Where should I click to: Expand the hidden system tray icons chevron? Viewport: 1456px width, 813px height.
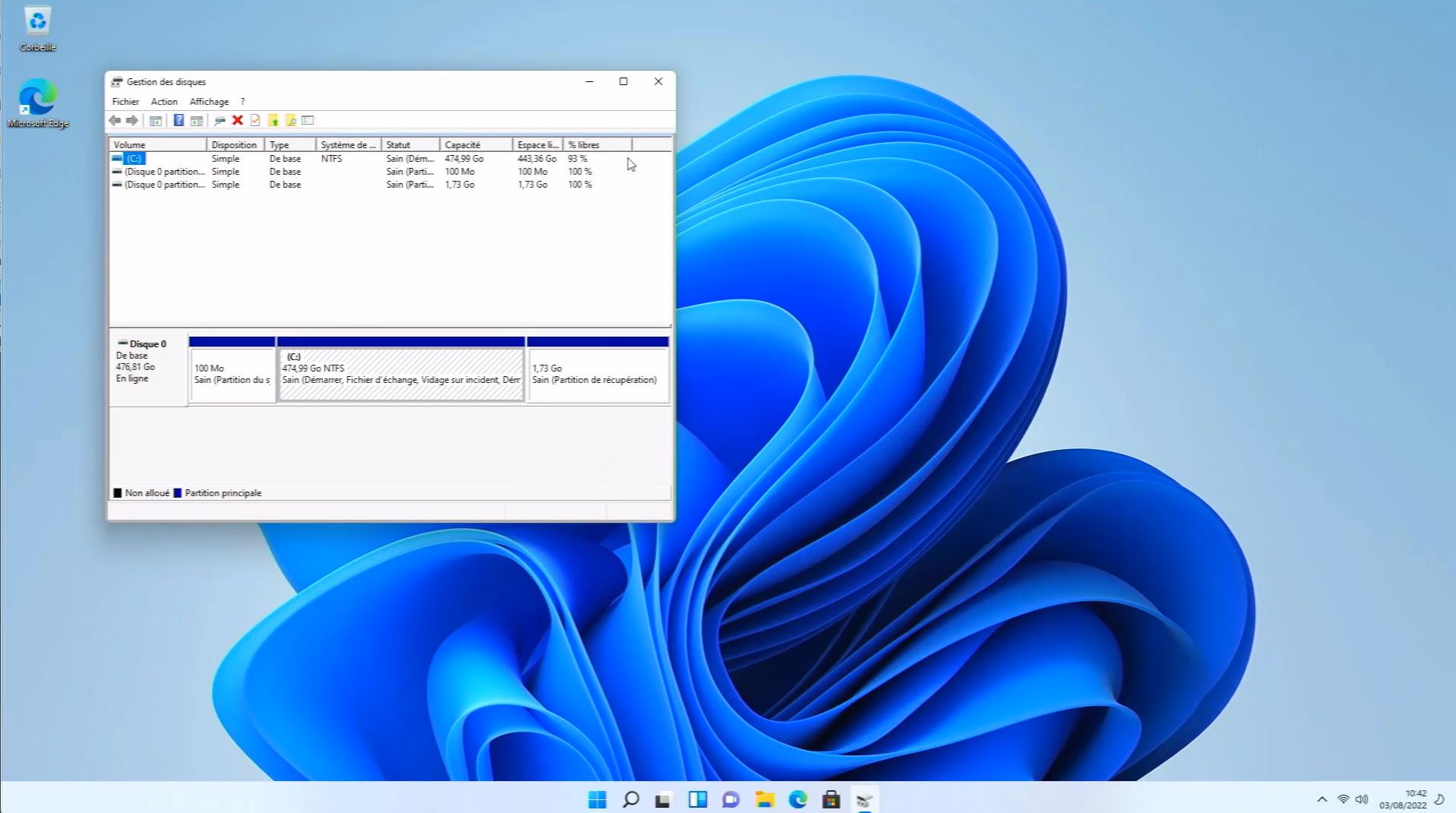(x=1322, y=799)
